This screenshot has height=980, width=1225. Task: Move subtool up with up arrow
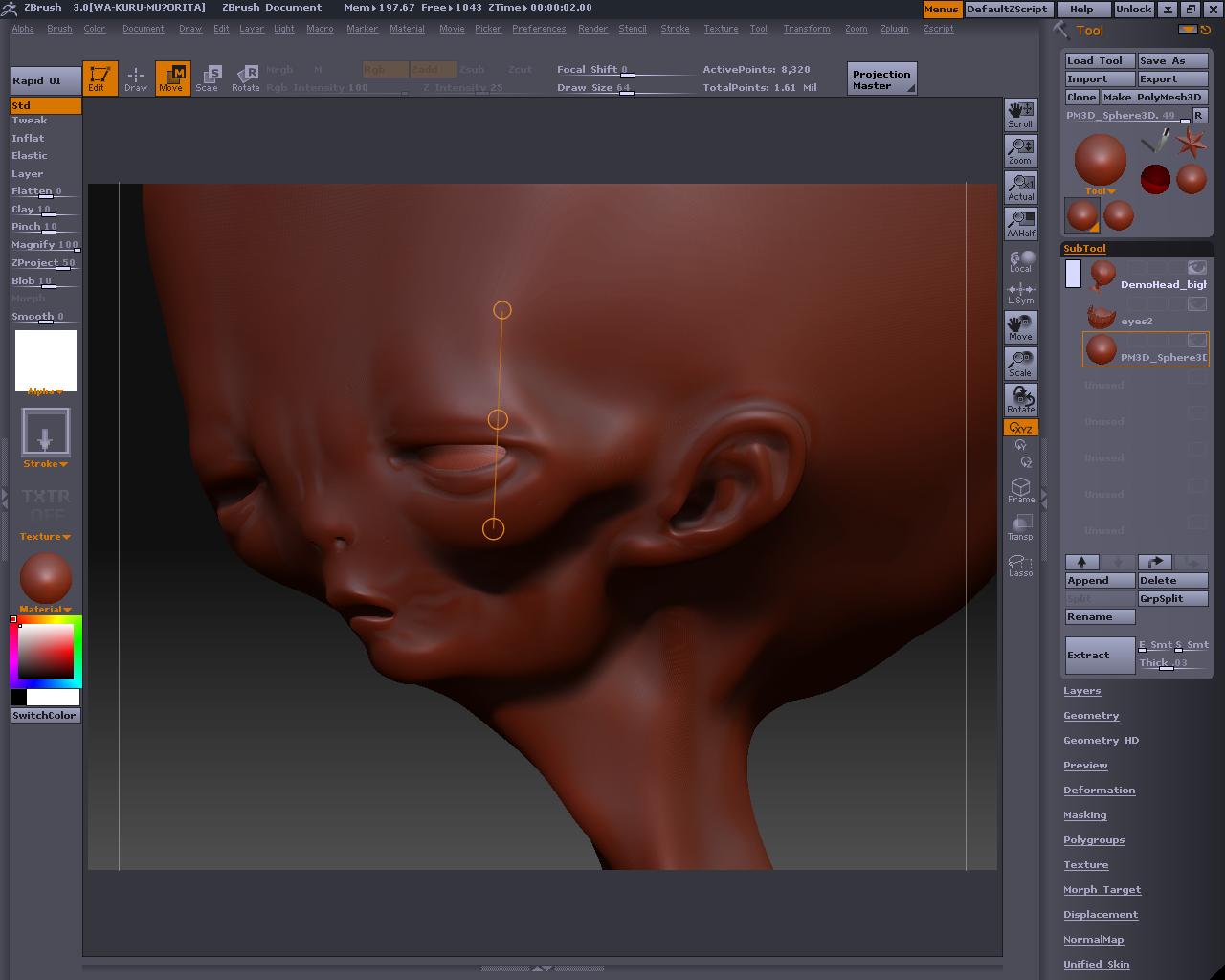point(1082,563)
